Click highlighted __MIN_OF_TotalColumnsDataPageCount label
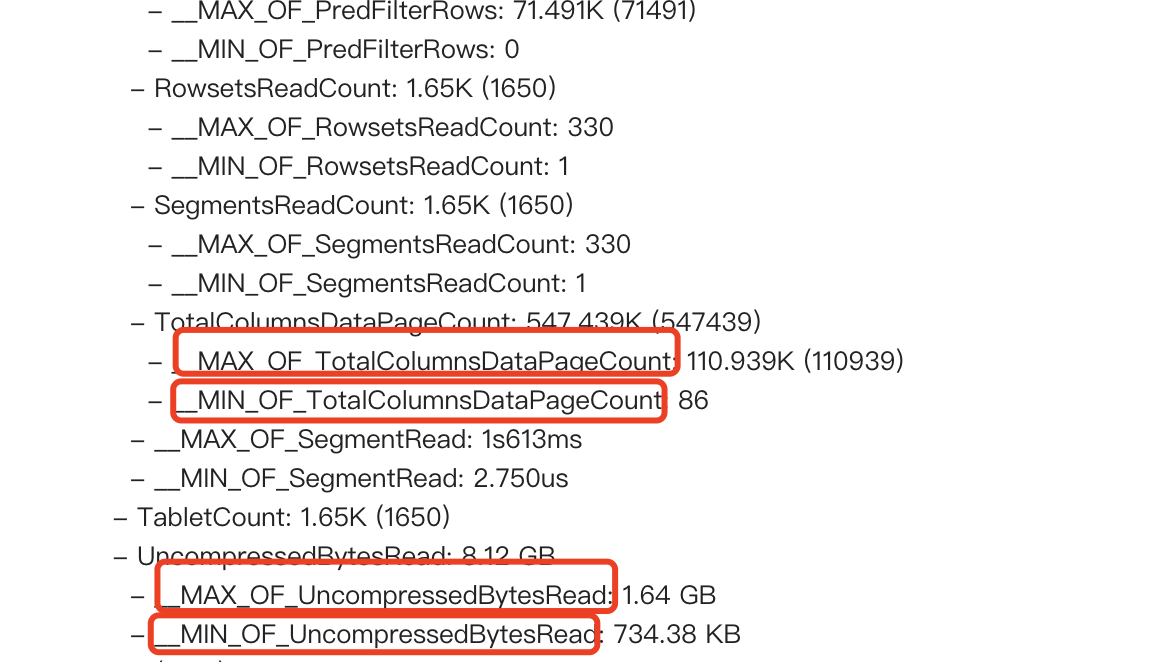The image size is (1174, 662). click(x=419, y=401)
